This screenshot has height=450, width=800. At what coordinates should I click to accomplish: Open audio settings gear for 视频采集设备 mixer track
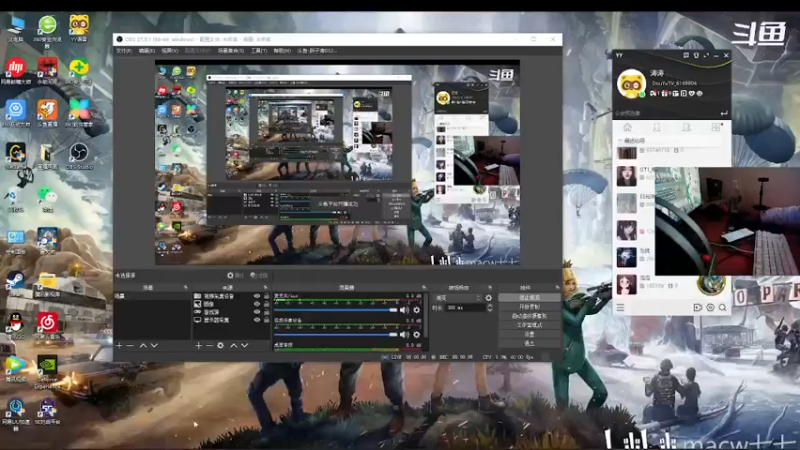[417, 334]
